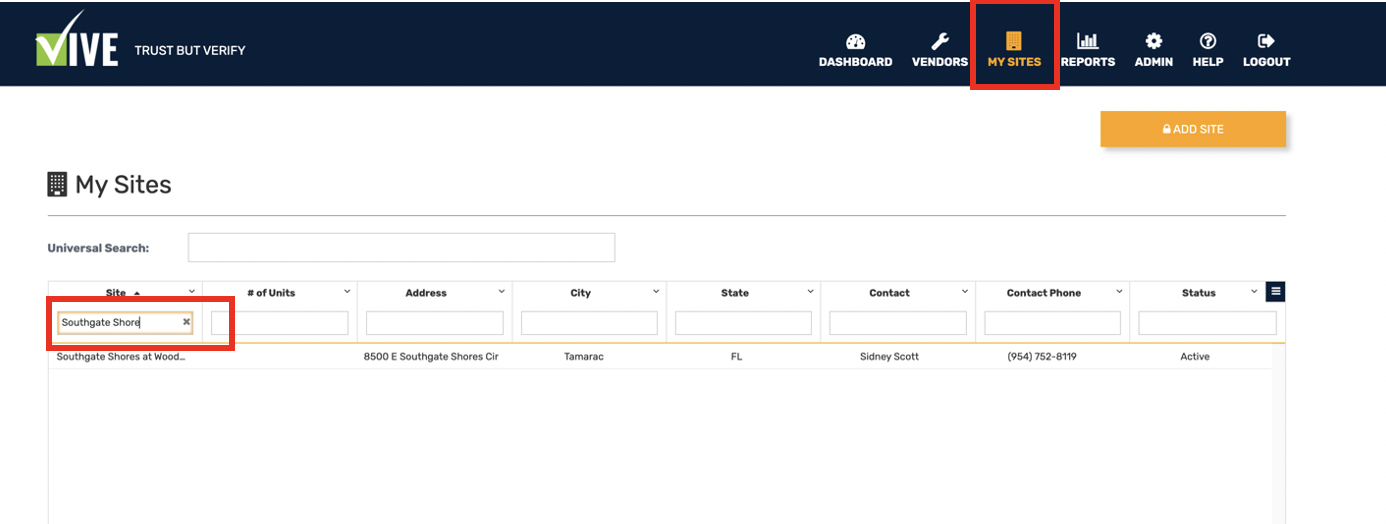The height and width of the screenshot is (524, 1386).
Task: Open the Address column dropdown
Action: click(502, 291)
